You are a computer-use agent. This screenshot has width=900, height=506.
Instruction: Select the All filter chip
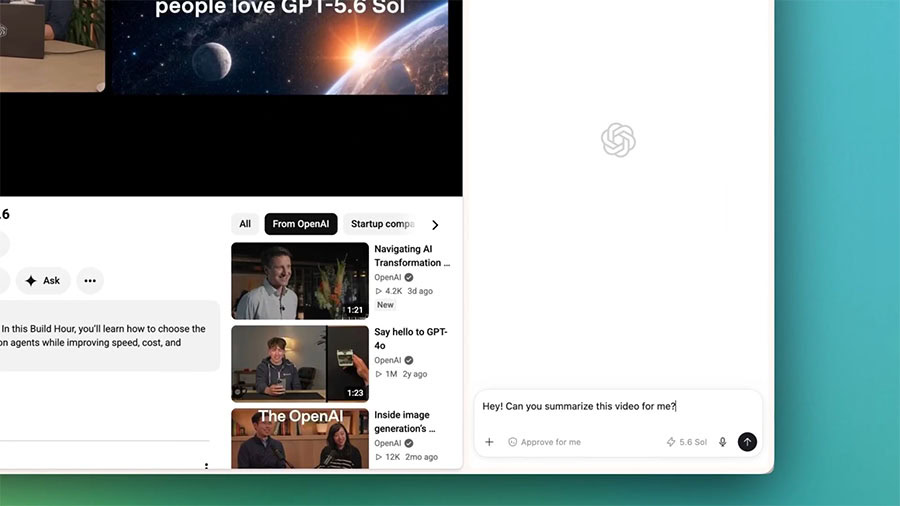click(245, 224)
